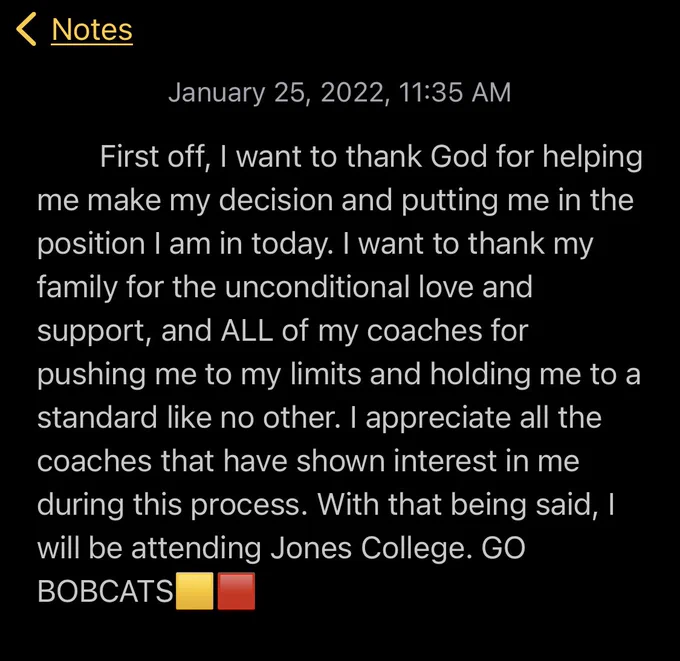Image resolution: width=680 pixels, height=661 pixels.
Task: Click the word "helping" on first line
Action: (x=592, y=157)
